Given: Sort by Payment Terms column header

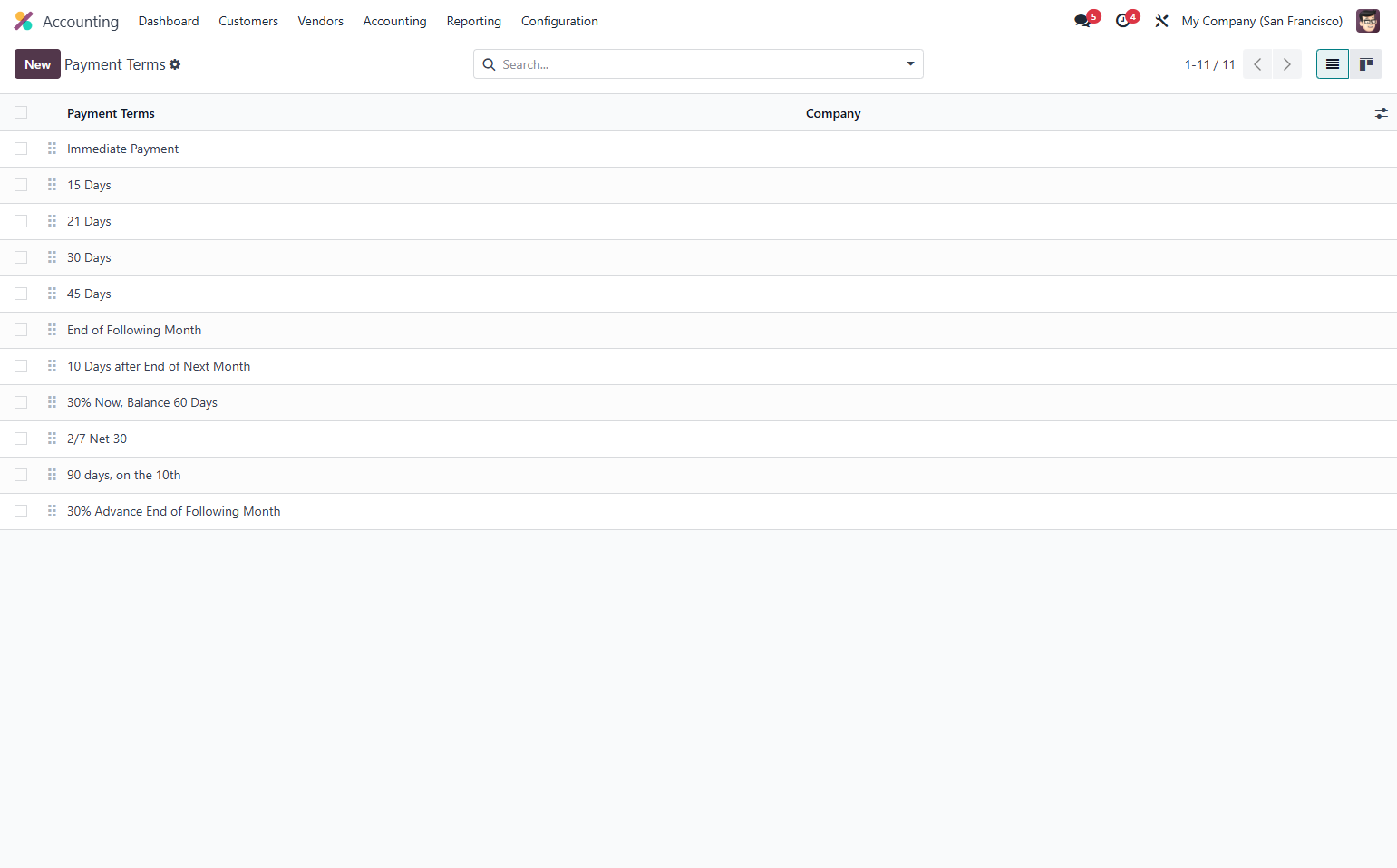Looking at the screenshot, I should click(x=111, y=113).
